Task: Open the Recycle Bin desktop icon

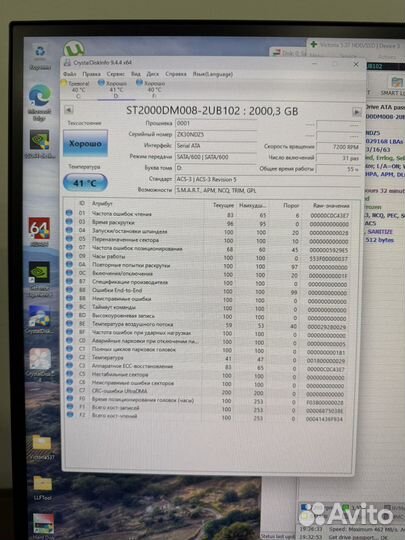Action: pos(40,53)
